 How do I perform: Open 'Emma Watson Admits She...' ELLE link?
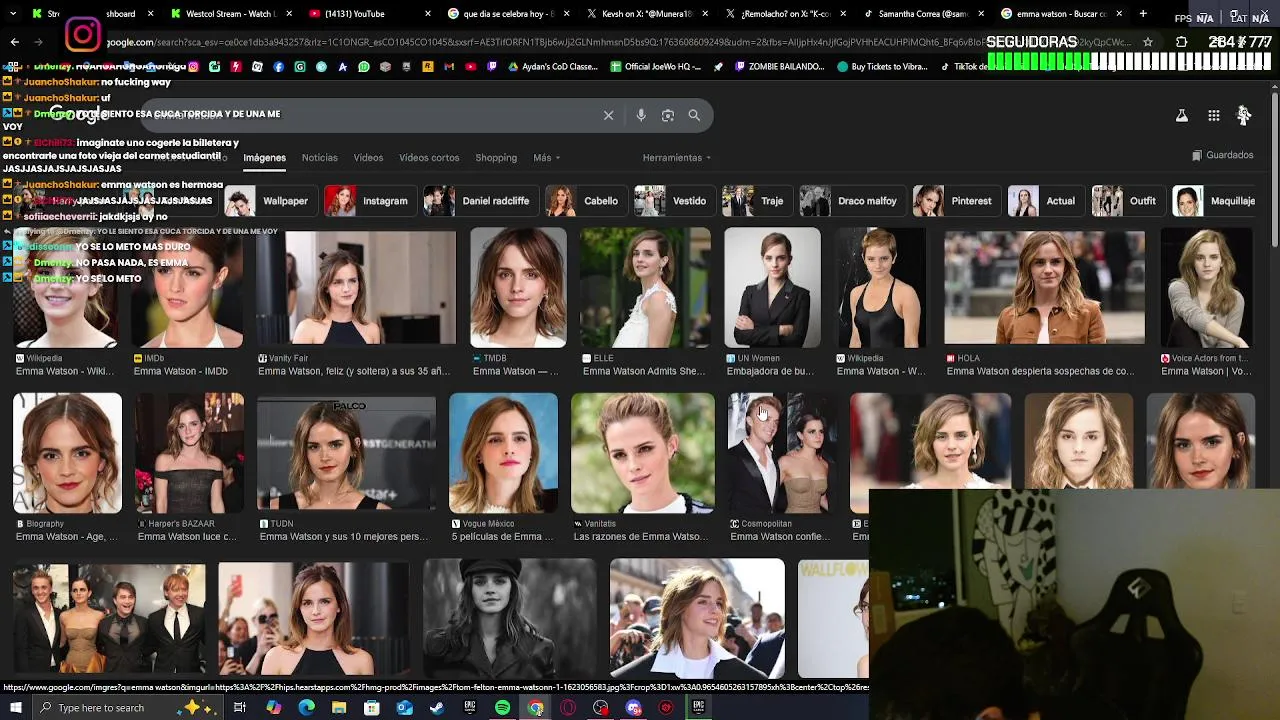pos(644,371)
